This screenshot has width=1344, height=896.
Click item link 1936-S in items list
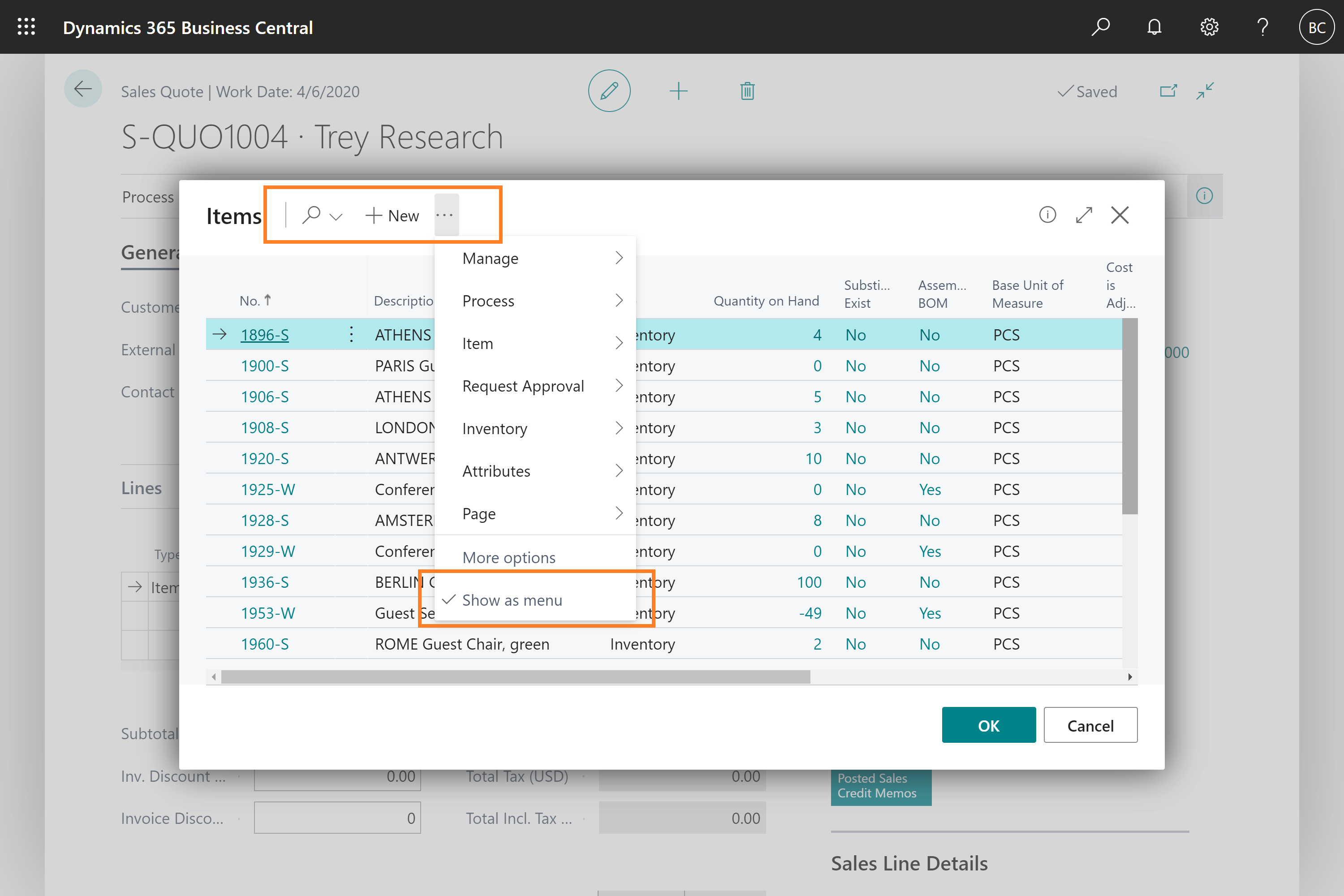click(x=264, y=581)
